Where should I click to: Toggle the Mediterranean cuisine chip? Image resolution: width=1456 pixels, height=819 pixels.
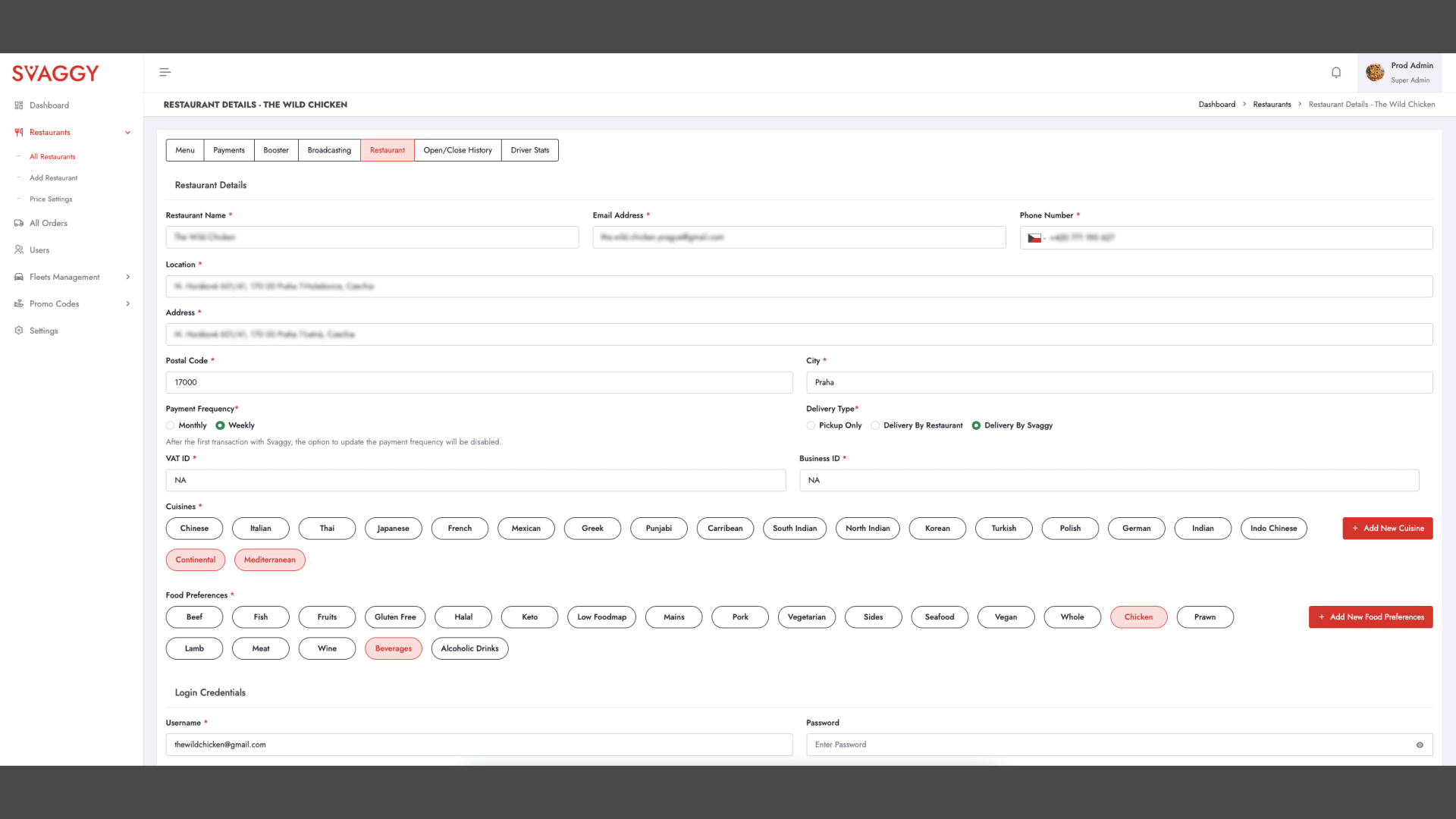(x=270, y=560)
